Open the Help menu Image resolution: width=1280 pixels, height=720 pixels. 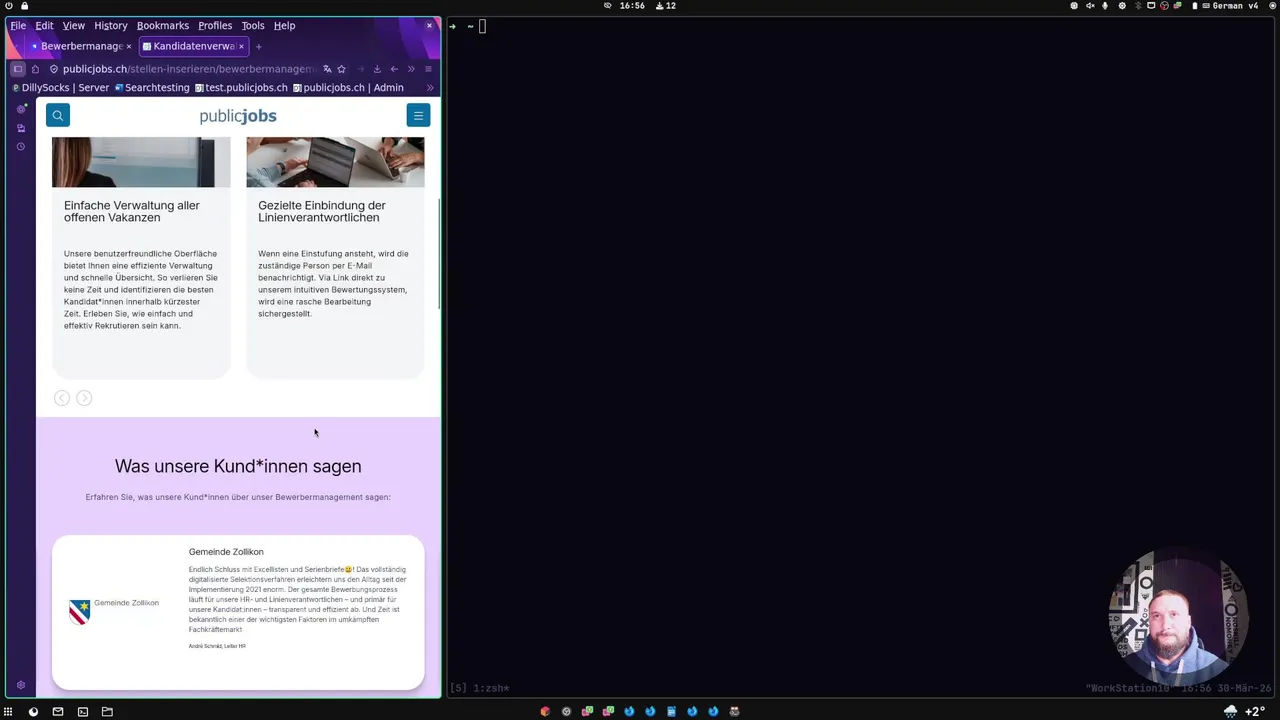(284, 25)
